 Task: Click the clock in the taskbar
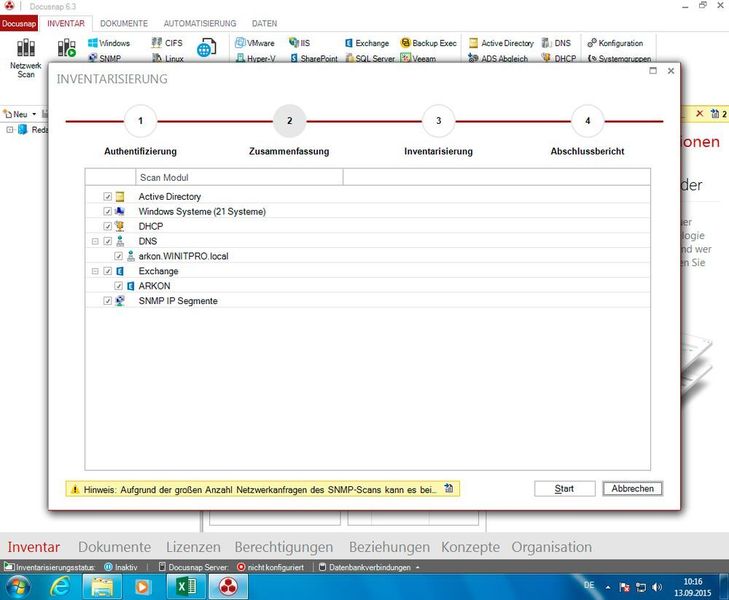coord(692,587)
